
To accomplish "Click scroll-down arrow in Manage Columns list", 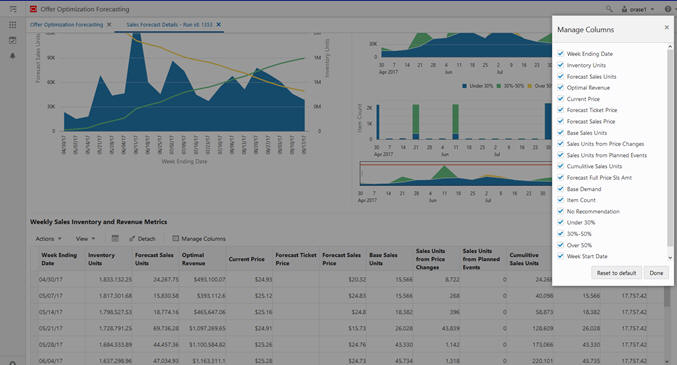I will coord(670,258).
